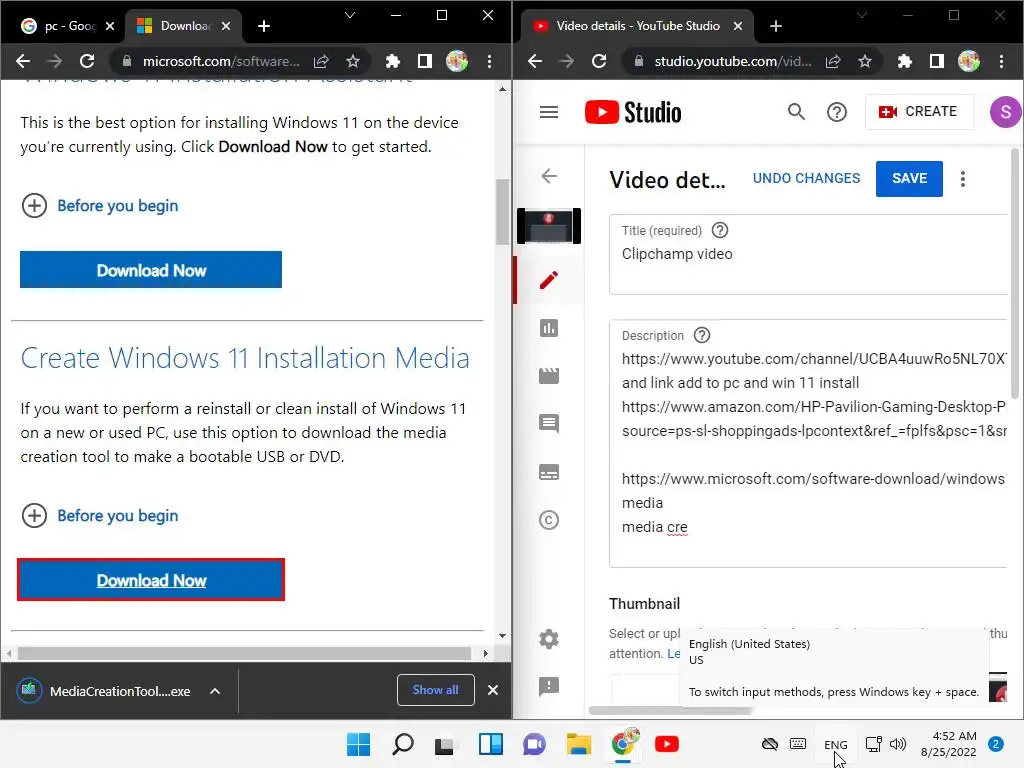1024x768 pixels.
Task: Open Extensions puzzle icon in Microsoft window
Action: coord(392,61)
